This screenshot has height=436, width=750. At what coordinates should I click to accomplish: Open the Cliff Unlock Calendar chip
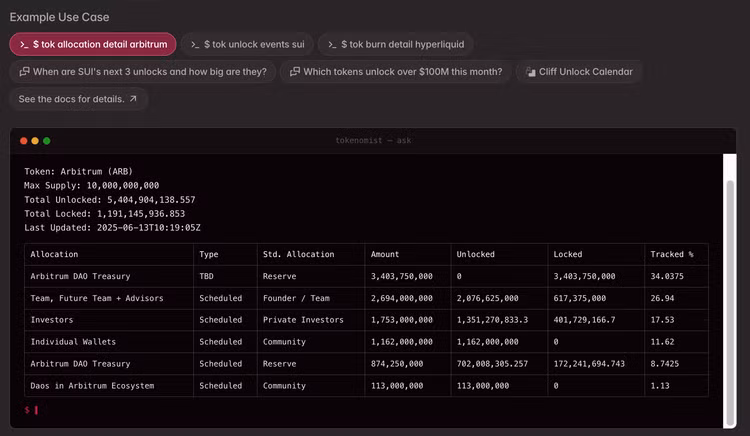click(579, 72)
